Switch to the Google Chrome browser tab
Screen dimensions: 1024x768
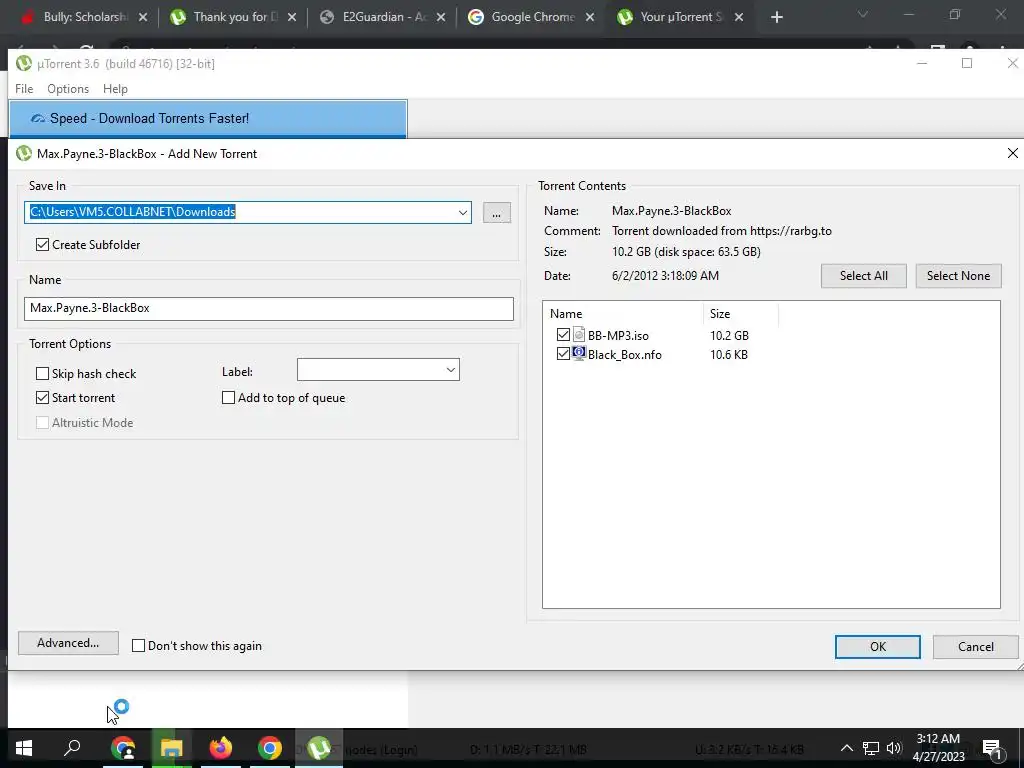(x=531, y=17)
